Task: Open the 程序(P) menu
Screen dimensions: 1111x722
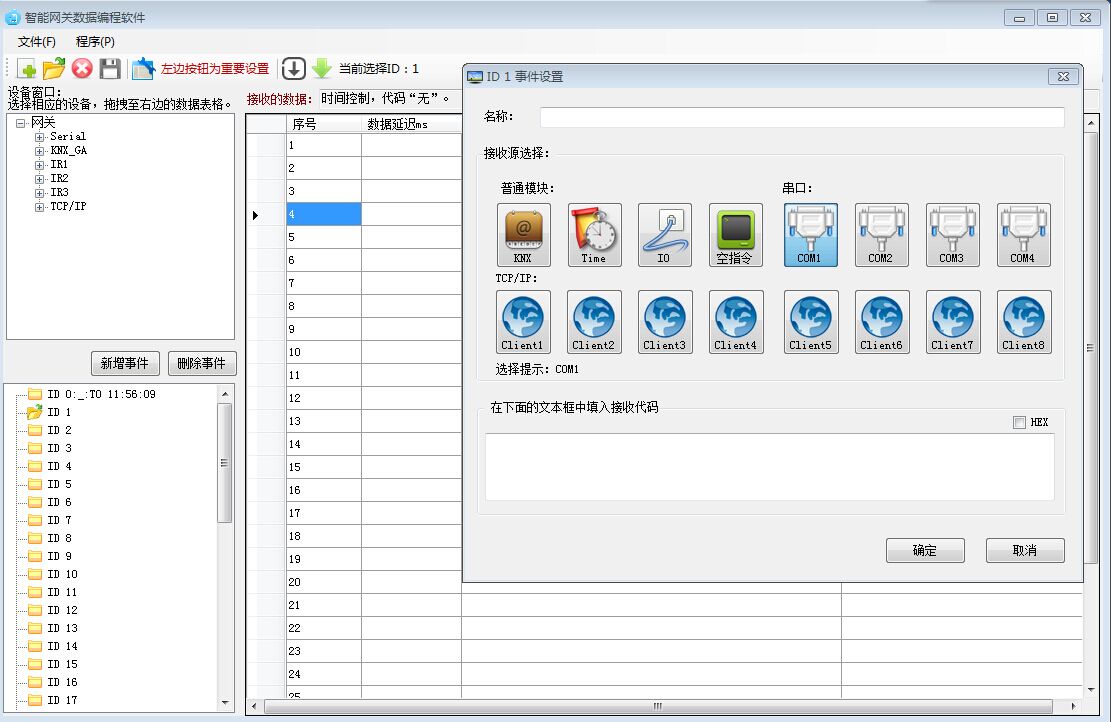Action: tap(95, 42)
